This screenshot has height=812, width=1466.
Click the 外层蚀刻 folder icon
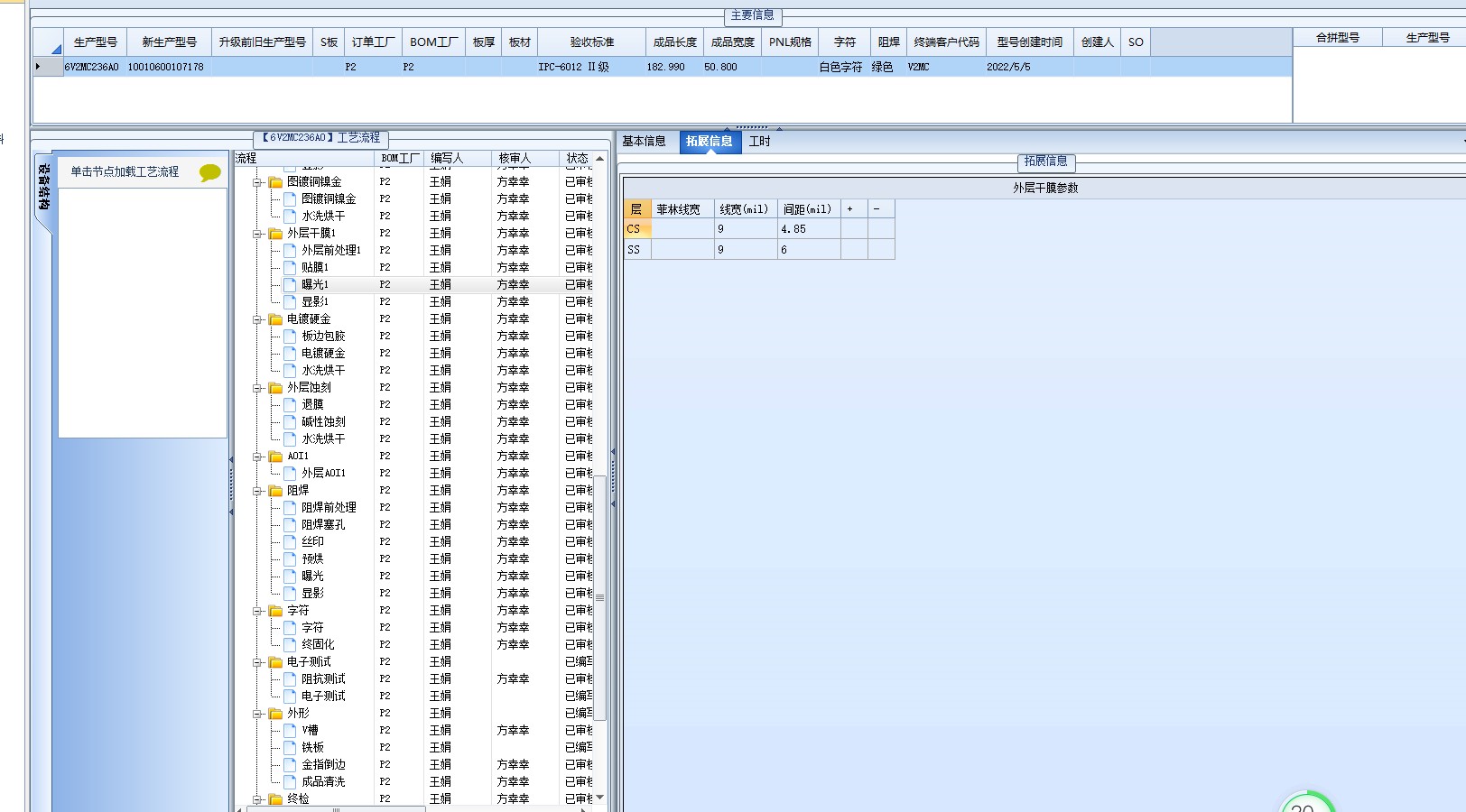(275, 388)
